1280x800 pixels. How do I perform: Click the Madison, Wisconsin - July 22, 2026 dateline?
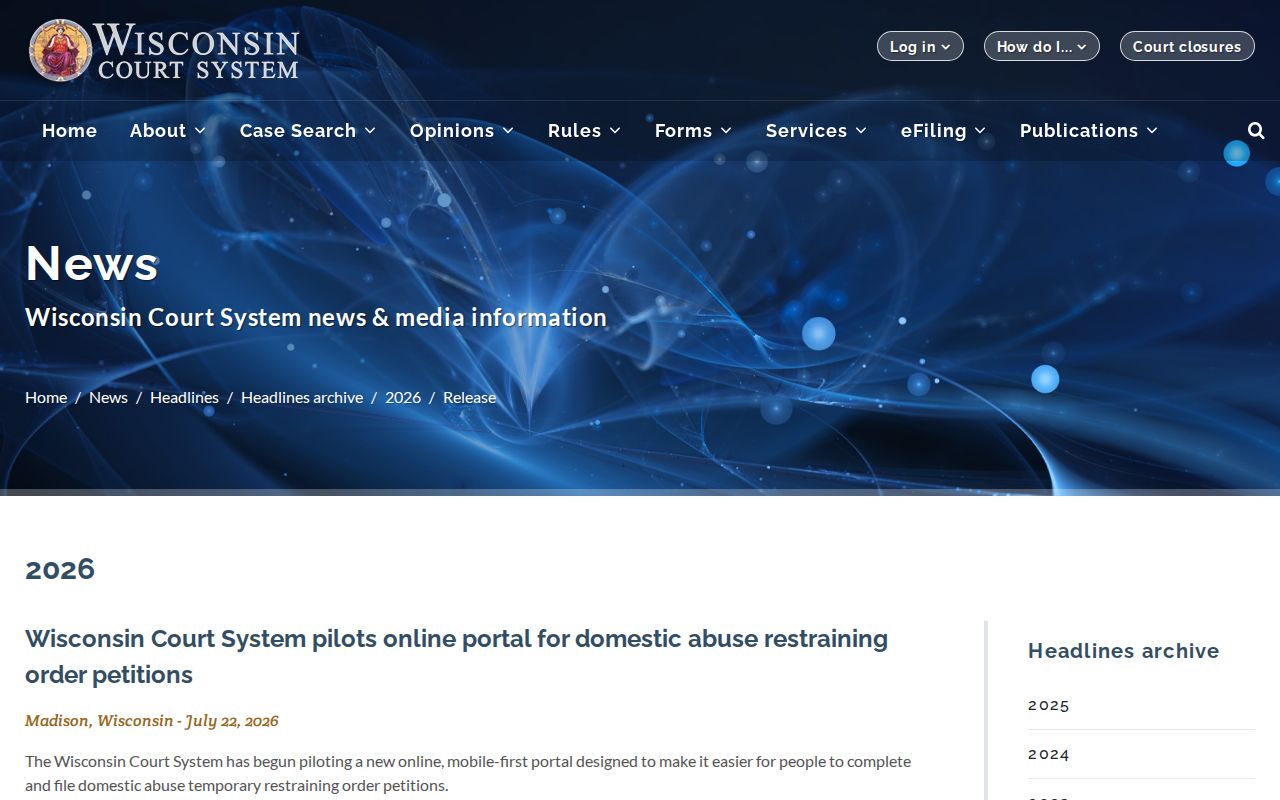pyautogui.click(x=152, y=720)
